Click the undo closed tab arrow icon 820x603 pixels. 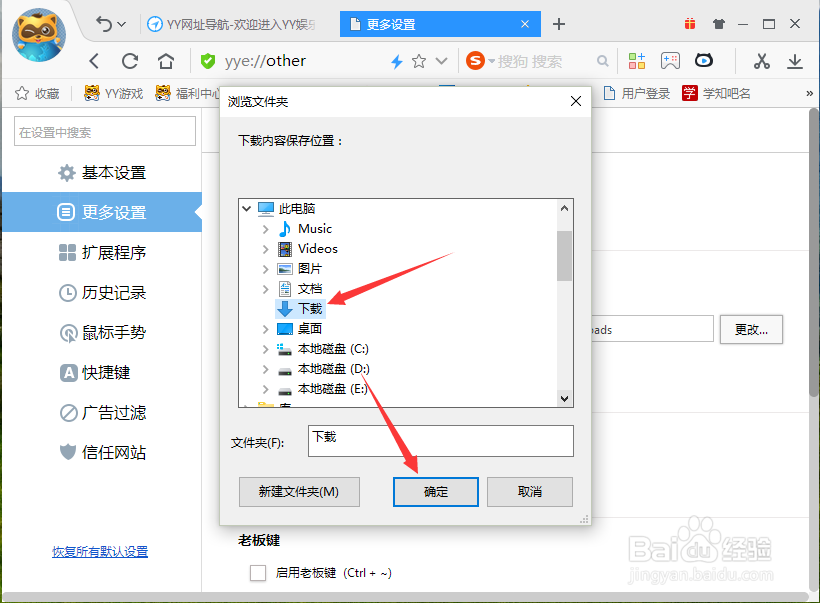click(x=104, y=24)
